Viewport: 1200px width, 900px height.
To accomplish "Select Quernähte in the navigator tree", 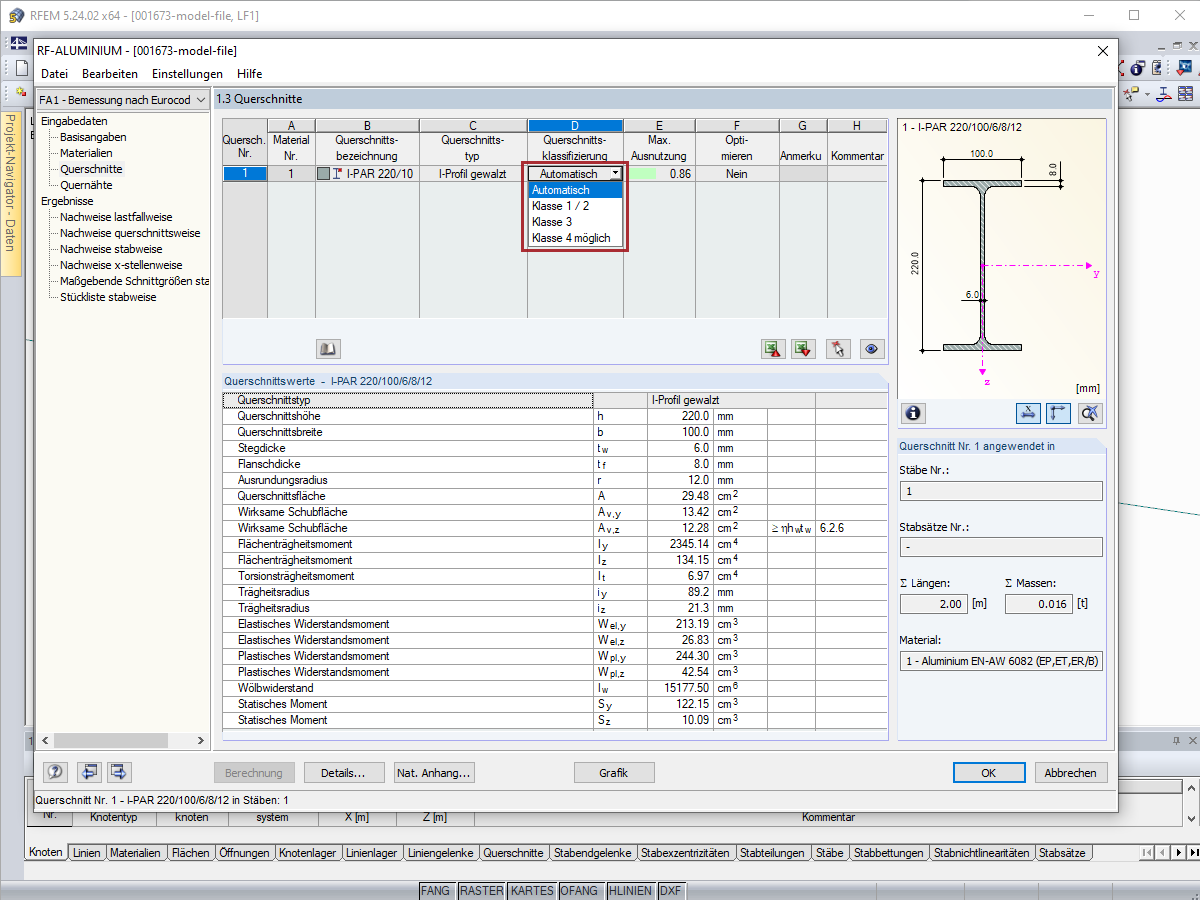I will [x=86, y=185].
